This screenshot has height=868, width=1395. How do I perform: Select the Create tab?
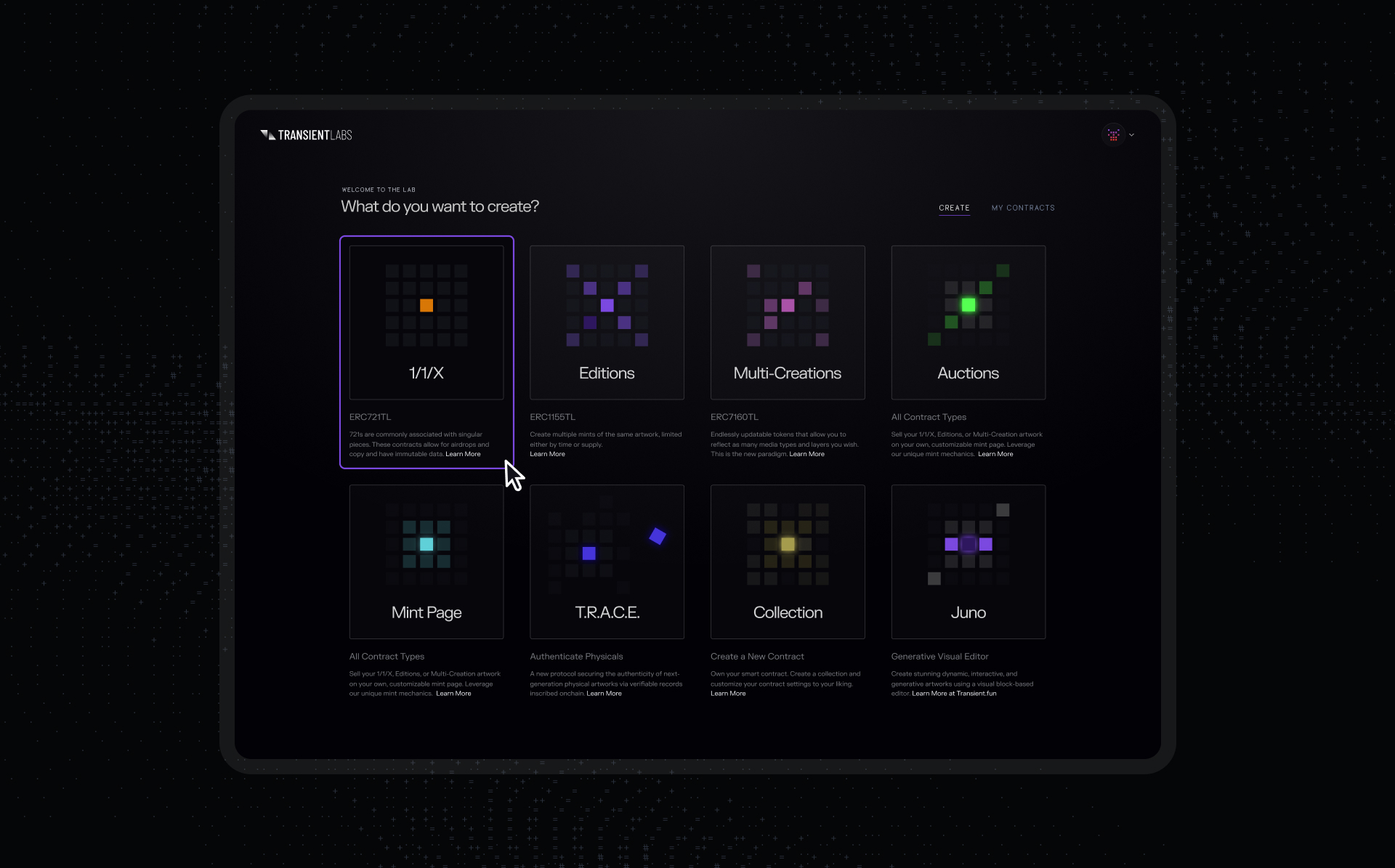954,208
